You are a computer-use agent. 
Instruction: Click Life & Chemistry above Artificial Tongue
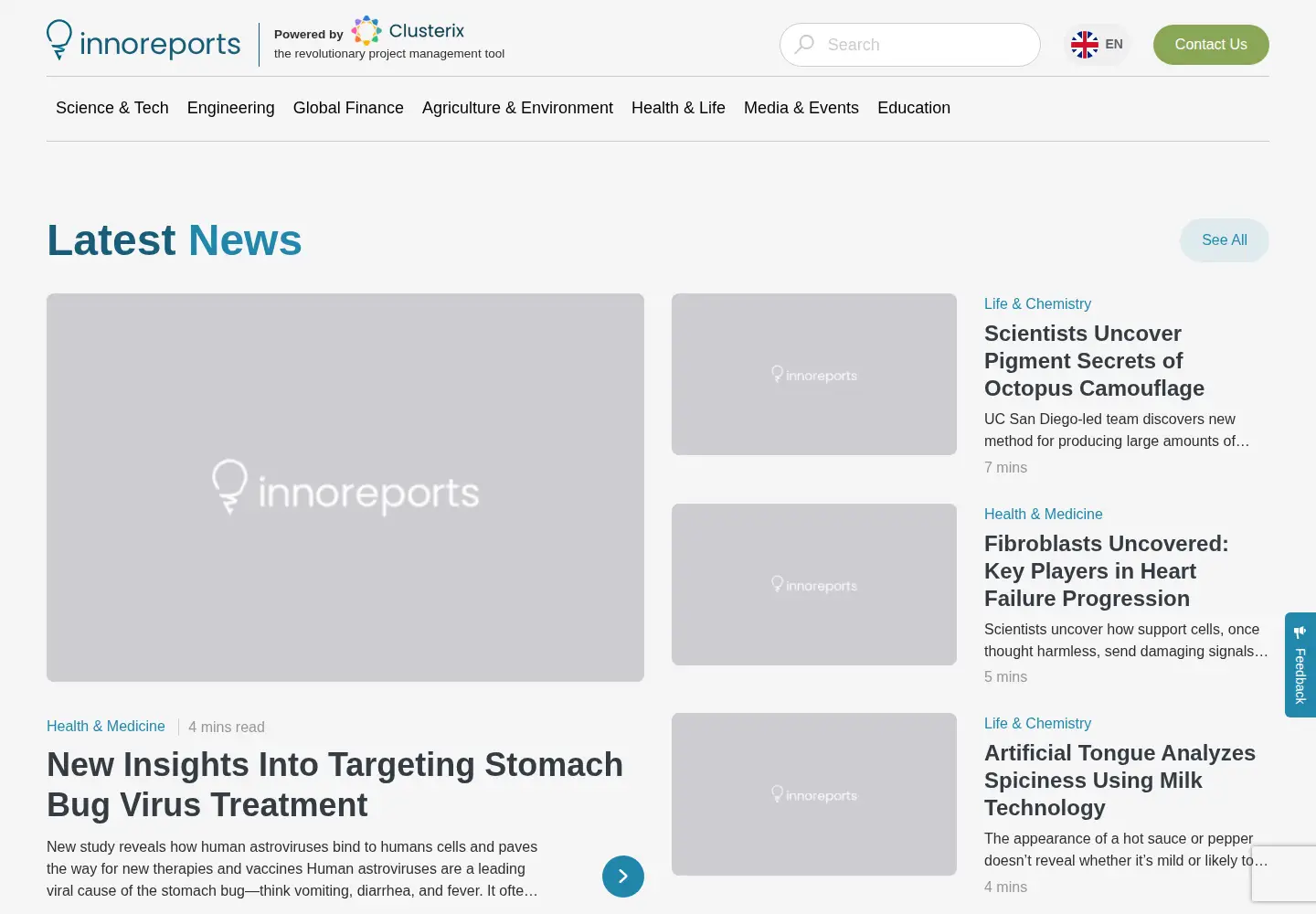click(x=1037, y=723)
